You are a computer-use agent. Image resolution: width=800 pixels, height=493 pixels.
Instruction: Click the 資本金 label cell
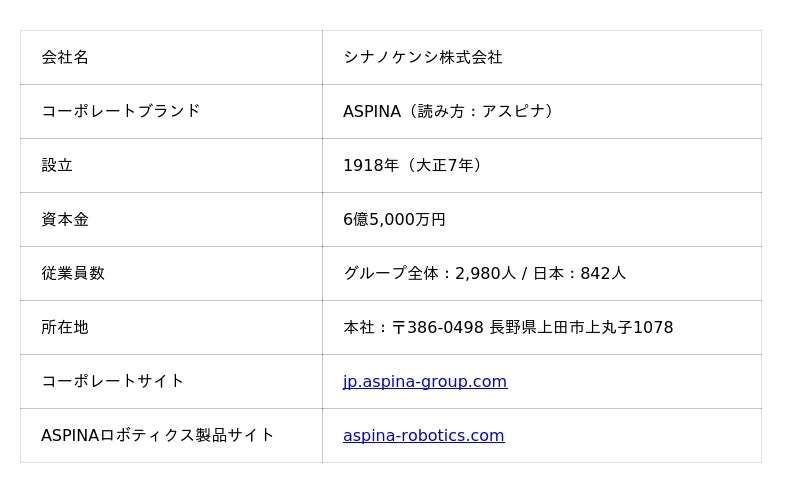(x=65, y=220)
